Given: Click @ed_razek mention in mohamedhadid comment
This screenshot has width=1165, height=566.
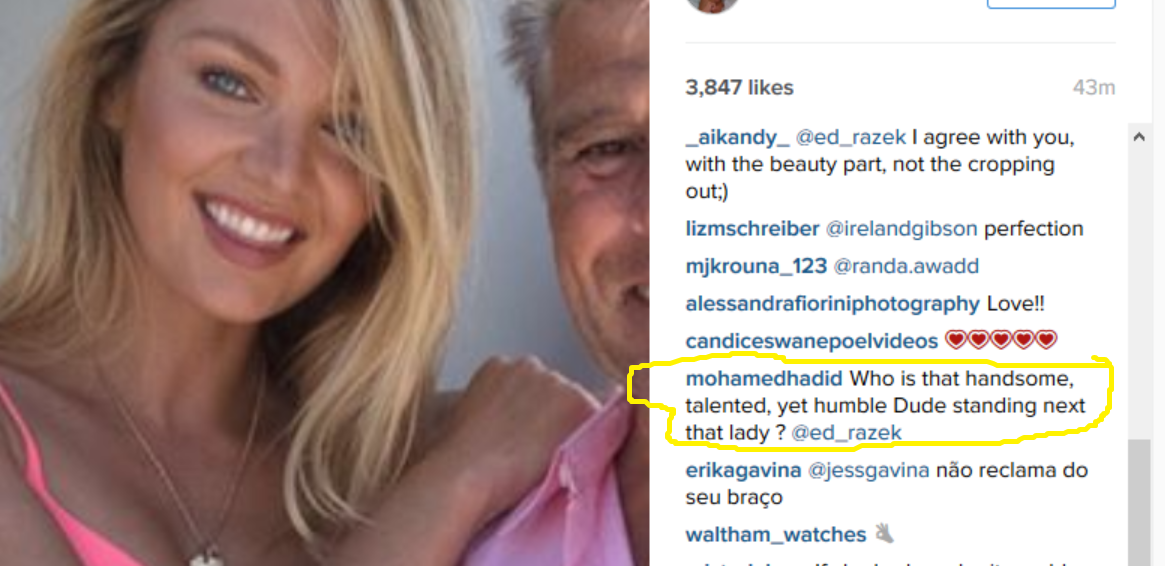Looking at the screenshot, I should tap(846, 432).
